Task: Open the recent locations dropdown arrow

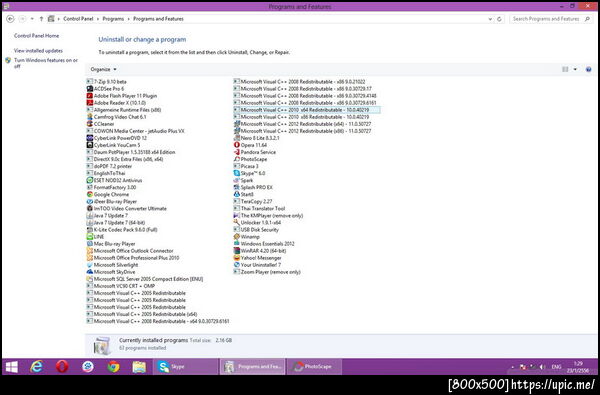Action: [x=32, y=19]
